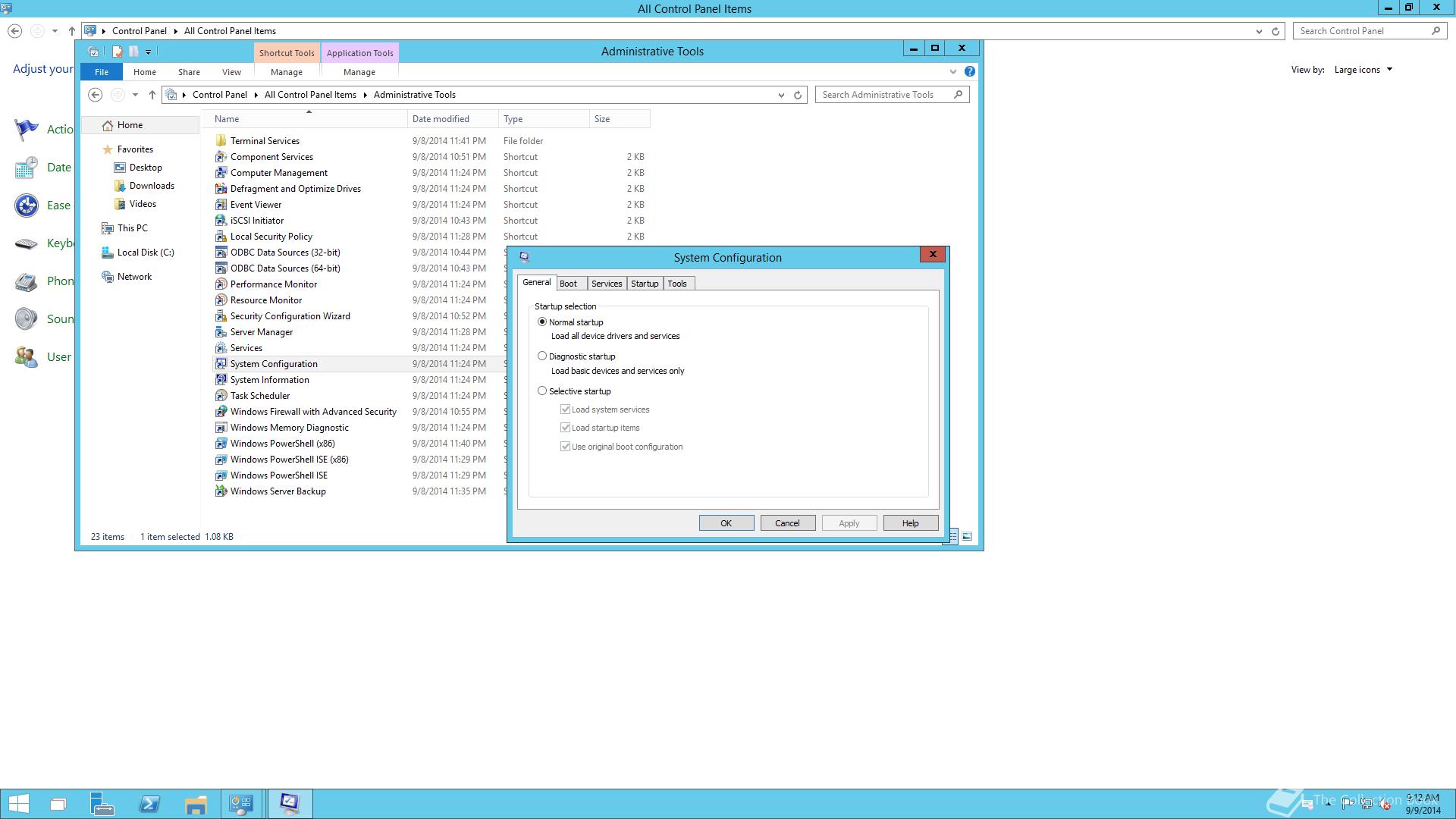Click the Windows Server Backup icon
This screenshot has height=819, width=1456.
[x=221, y=491]
